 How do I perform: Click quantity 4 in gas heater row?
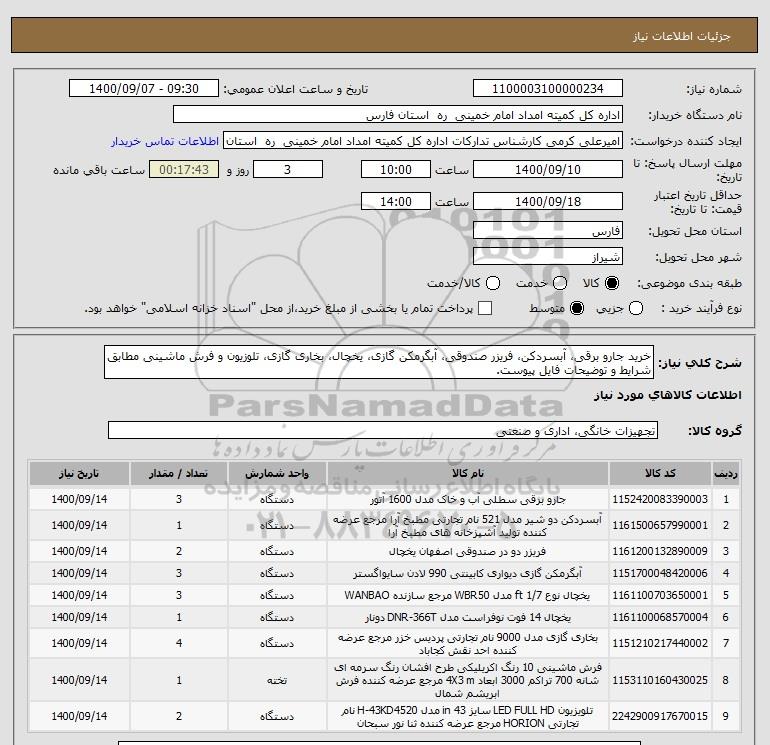click(x=179, y=643)
